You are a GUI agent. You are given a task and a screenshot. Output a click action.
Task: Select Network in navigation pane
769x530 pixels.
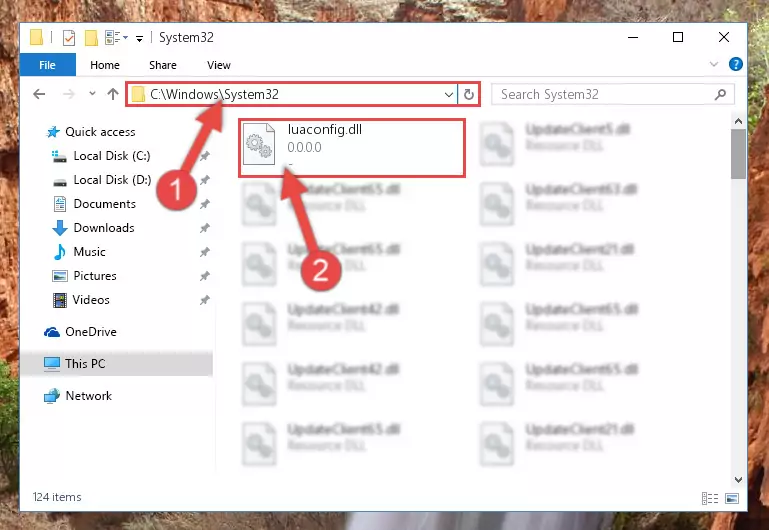click(x=88, y=396)
